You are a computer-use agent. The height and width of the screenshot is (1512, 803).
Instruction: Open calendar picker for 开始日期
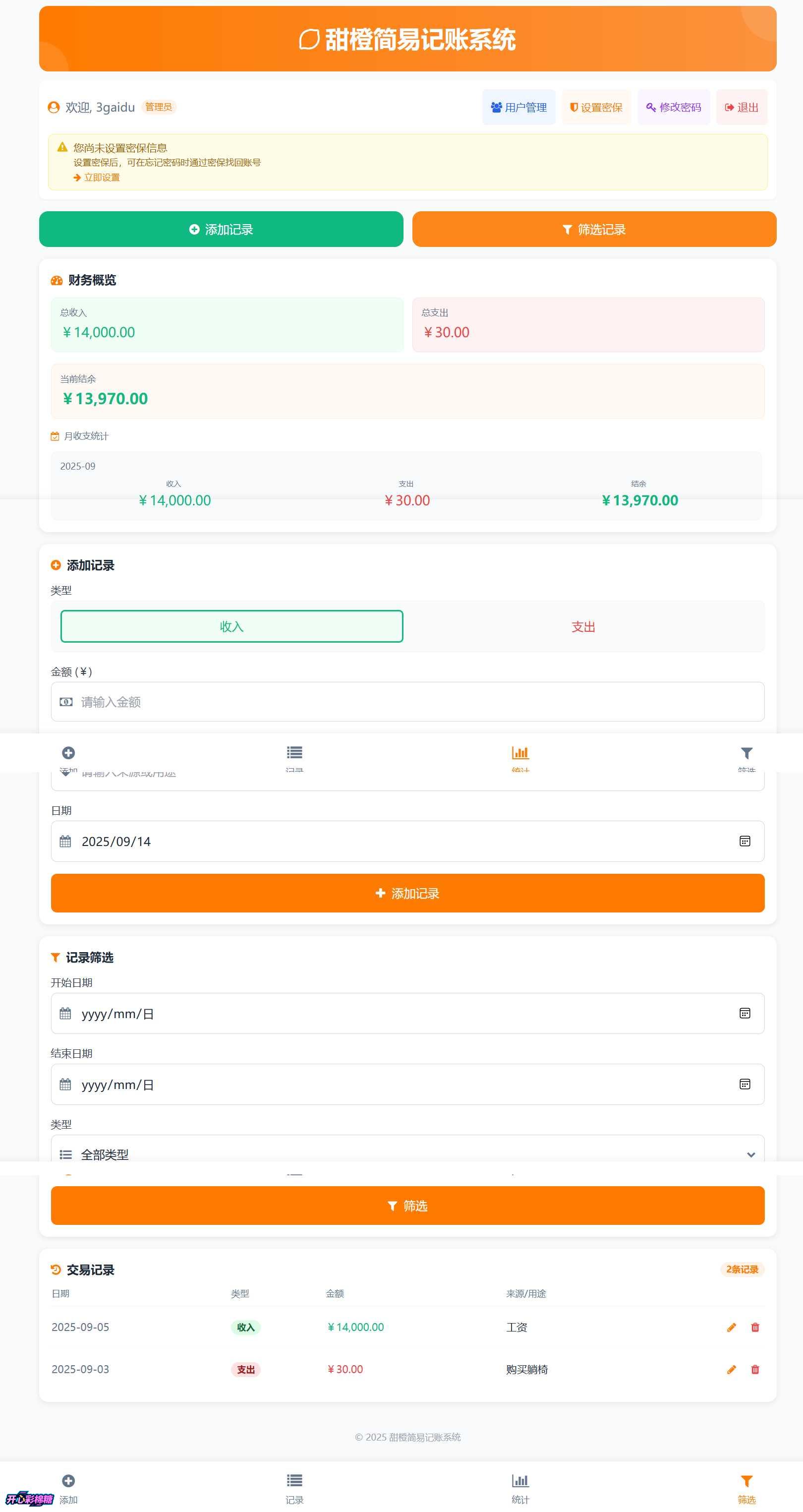745,1013
